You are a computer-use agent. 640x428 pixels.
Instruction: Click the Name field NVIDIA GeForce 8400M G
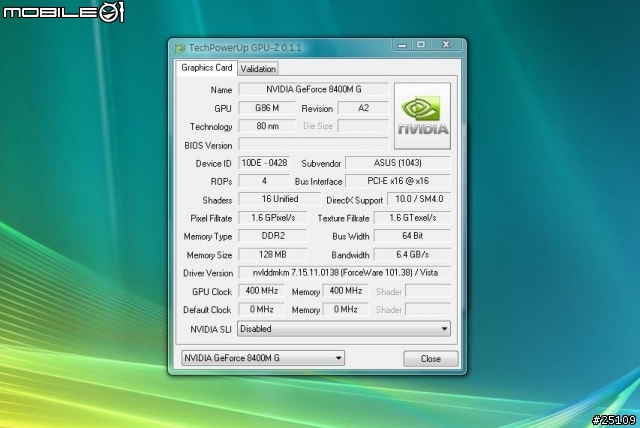pos(313,89)
